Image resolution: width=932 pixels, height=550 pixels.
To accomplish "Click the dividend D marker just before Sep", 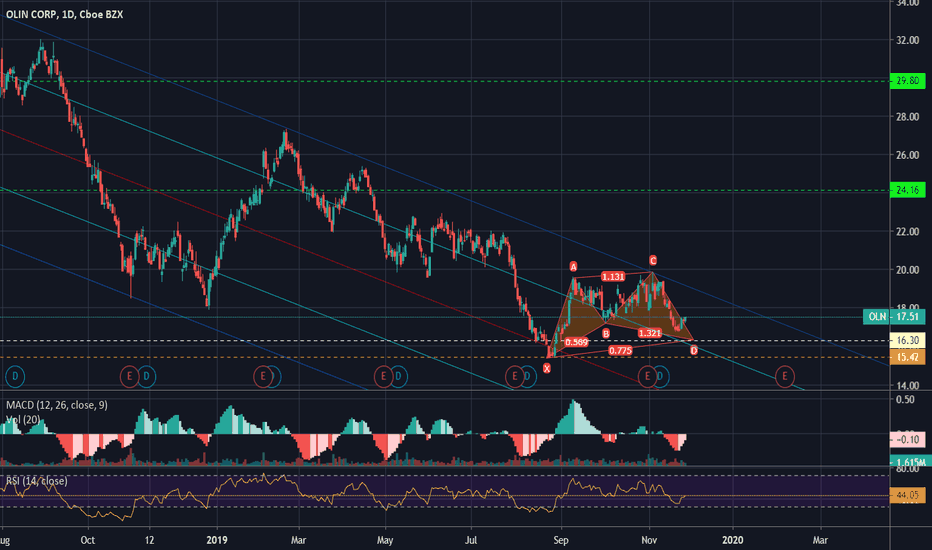I will point(527,376).
